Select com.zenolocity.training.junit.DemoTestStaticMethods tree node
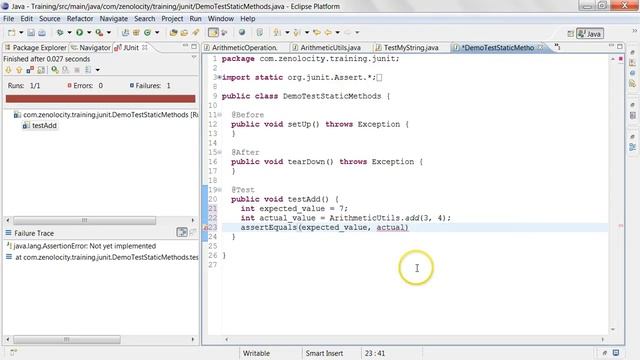The height and width of the screenshot is (360, 640). (x=106, y=115)
